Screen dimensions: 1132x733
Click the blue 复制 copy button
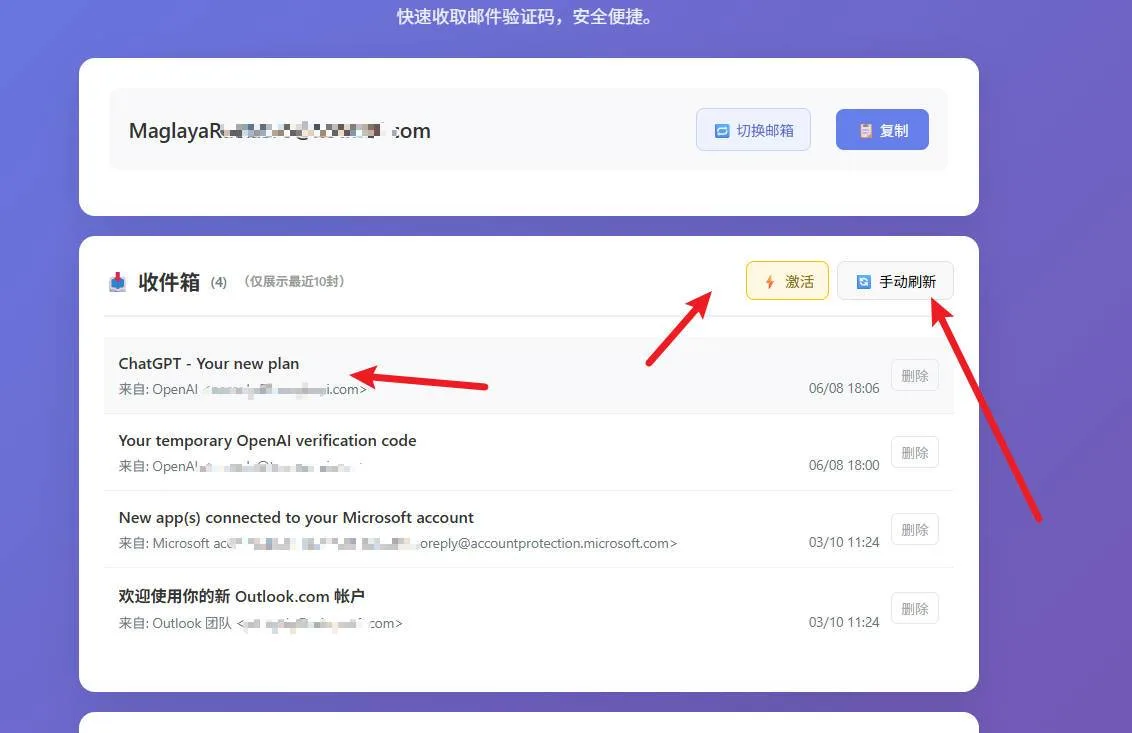point(882,130)
